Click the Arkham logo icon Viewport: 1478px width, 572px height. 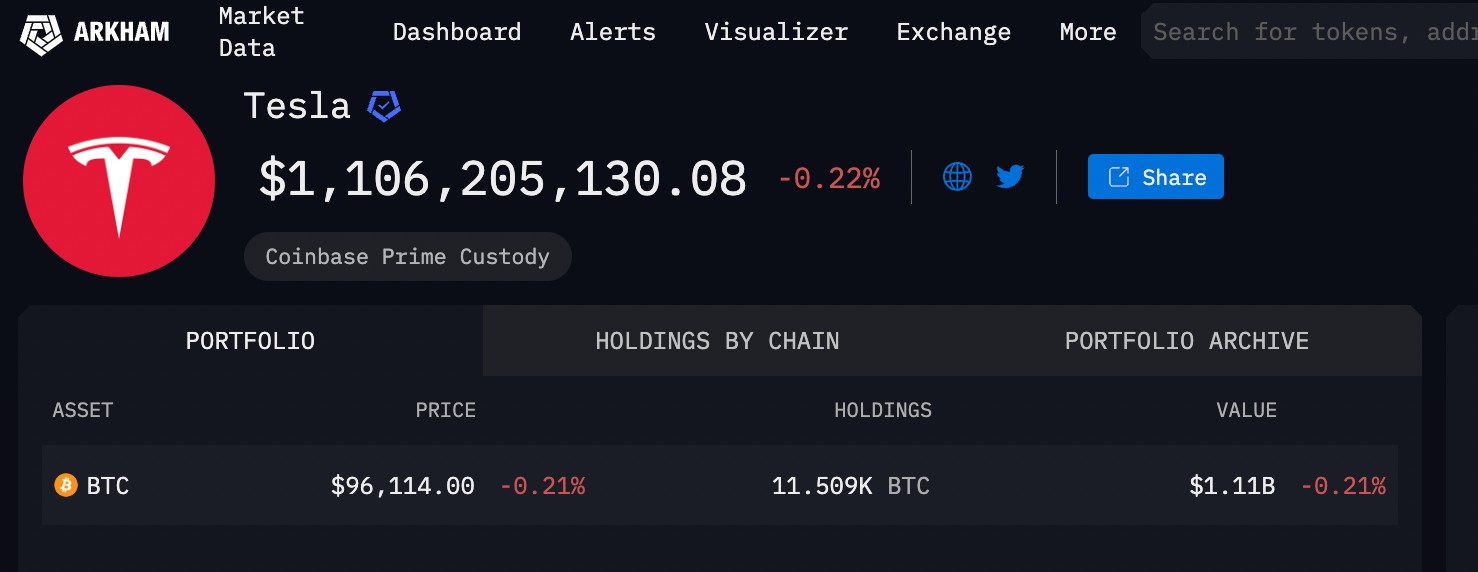coord(42,33)
